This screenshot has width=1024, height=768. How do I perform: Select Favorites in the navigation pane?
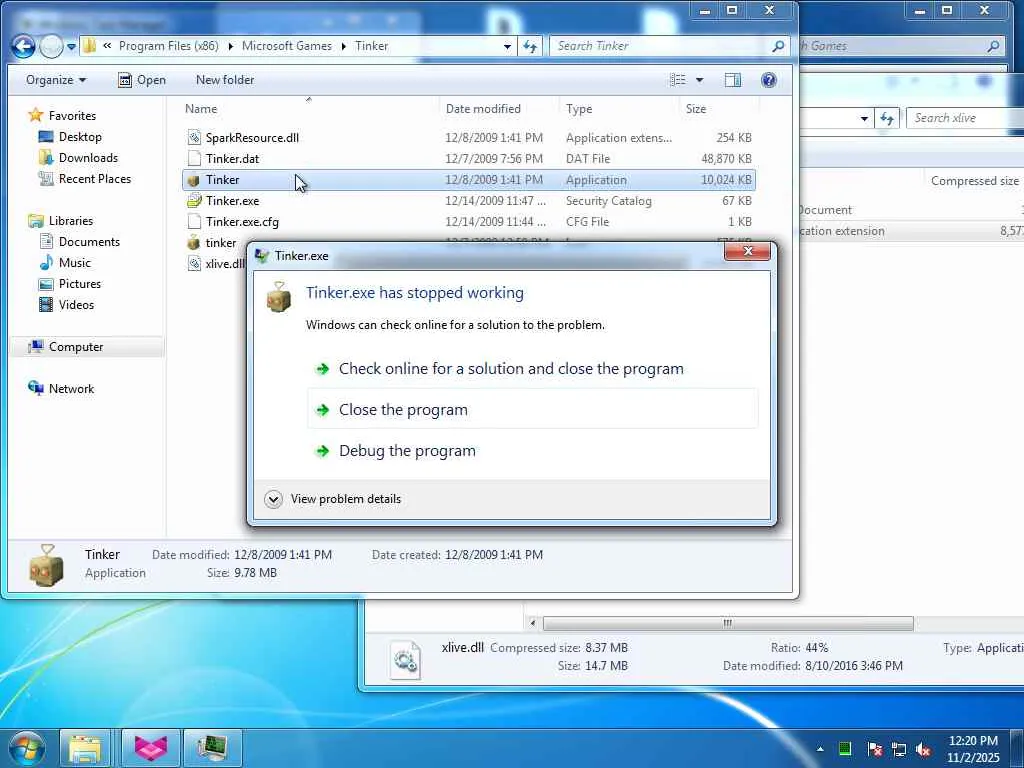point(62,116)
